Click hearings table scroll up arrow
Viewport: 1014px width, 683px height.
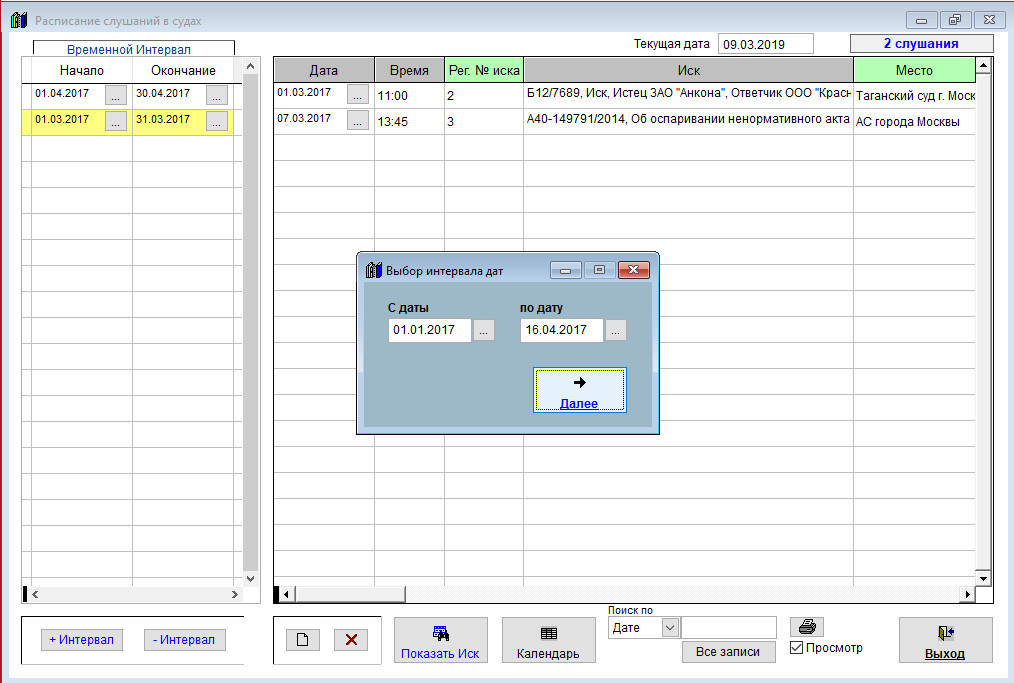coord(984,65)
